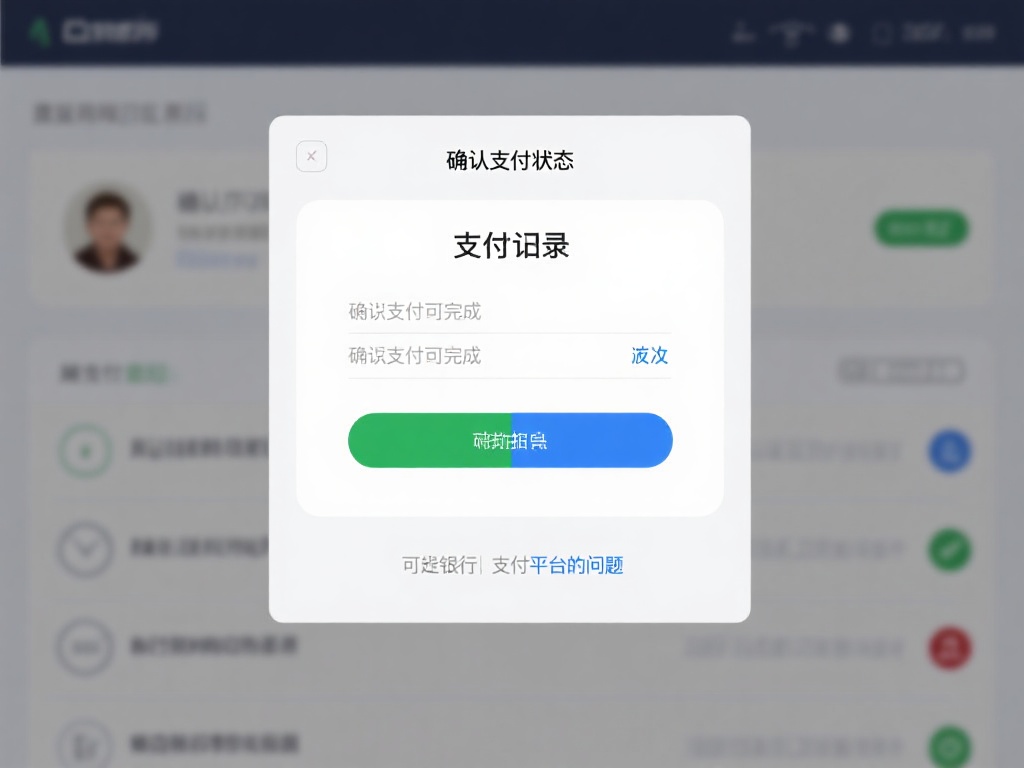Click the user profile avatar photo

108,229
